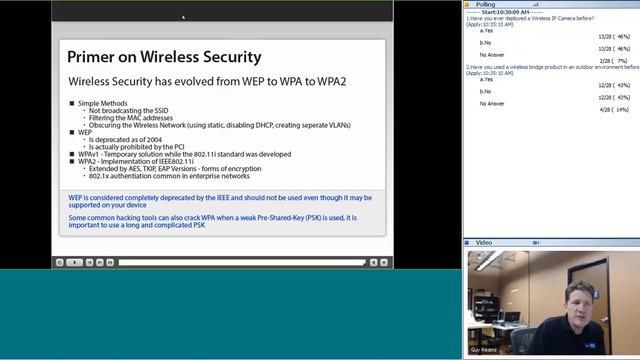Click the yellow Polling panel icon

(x=467, y=4)
